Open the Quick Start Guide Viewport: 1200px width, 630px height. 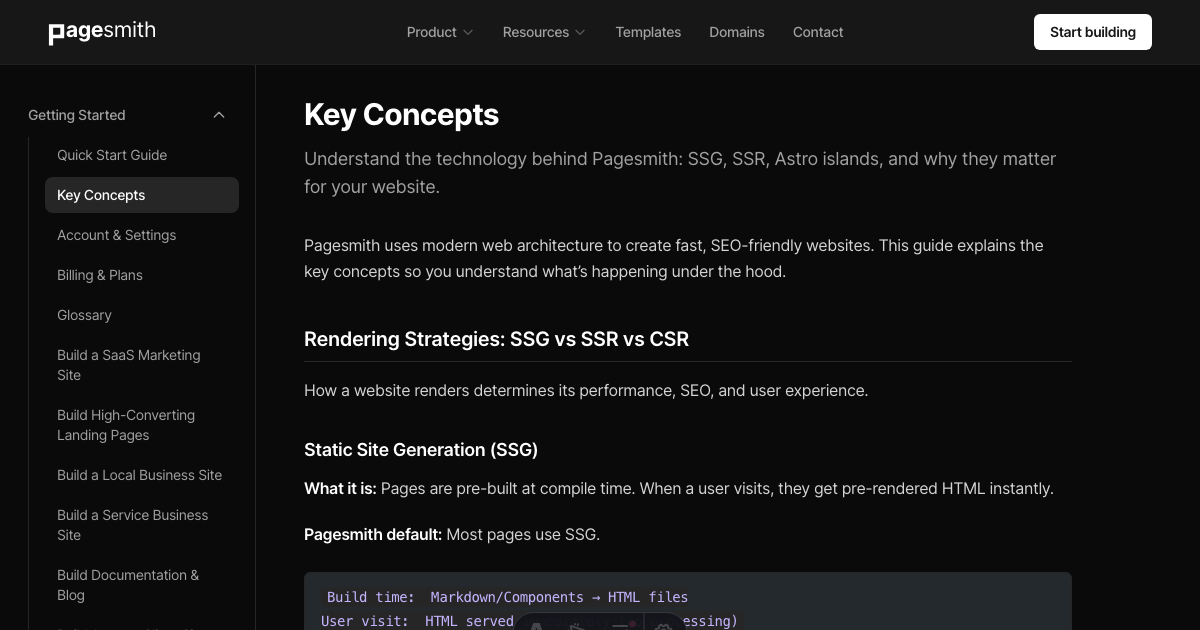click(x=112, y=155)
